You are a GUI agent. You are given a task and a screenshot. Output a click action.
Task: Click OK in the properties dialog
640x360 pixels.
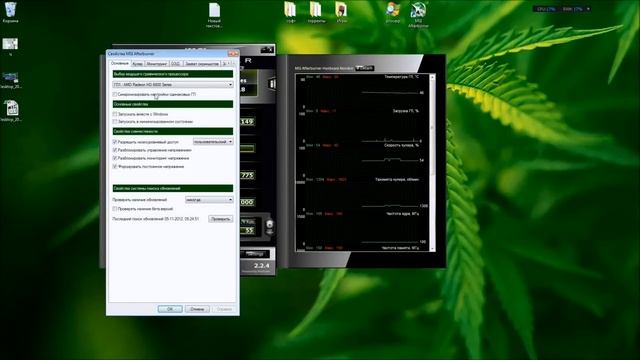[x=170, y=309]
